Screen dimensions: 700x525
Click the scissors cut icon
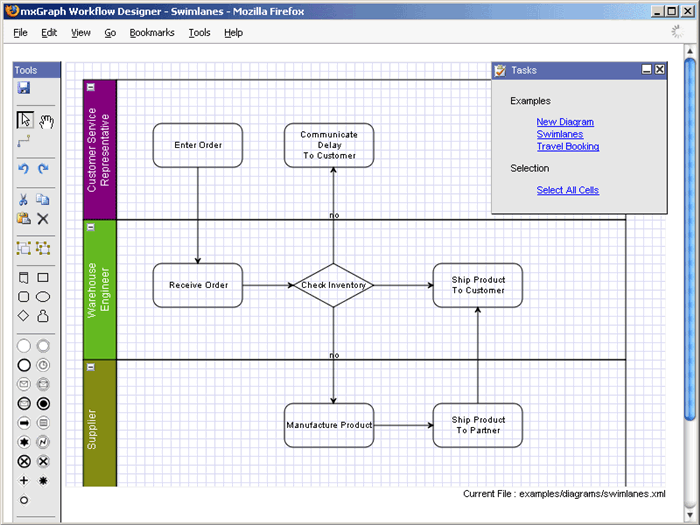tap(24, 199)
